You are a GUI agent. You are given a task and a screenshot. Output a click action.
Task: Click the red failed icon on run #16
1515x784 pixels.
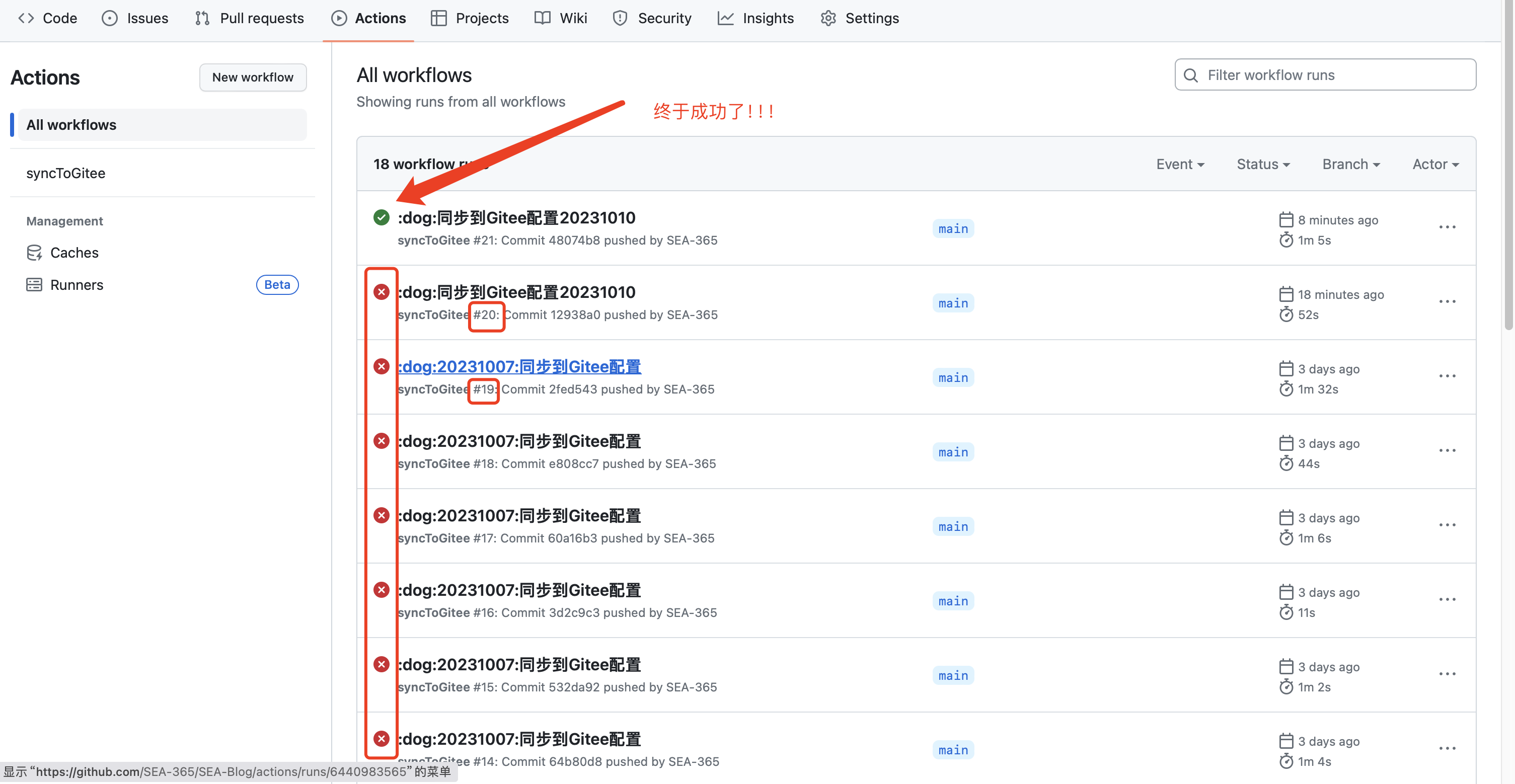[381, 590]
